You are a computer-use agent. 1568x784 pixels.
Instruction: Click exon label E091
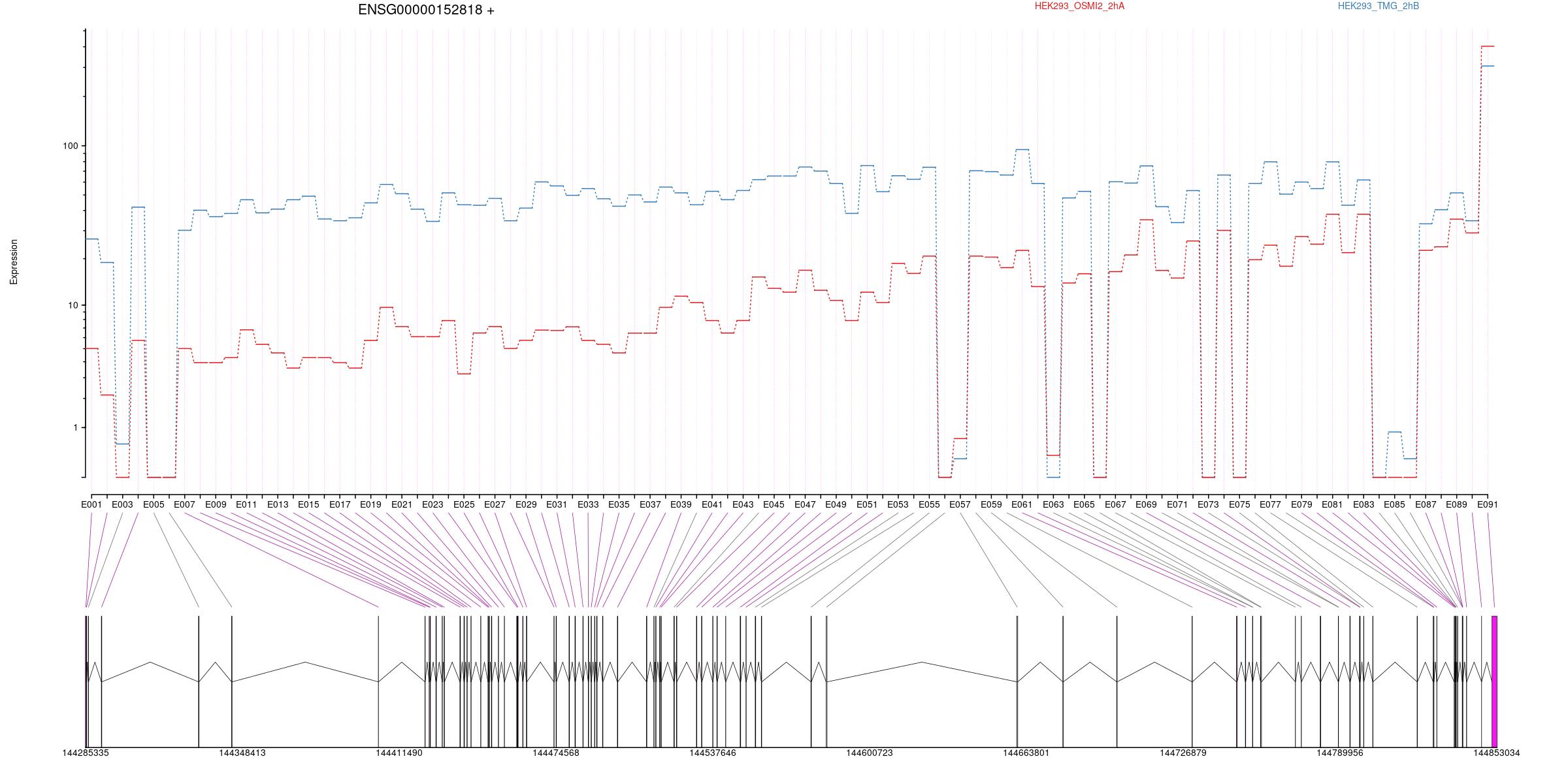pos(1488,504)
